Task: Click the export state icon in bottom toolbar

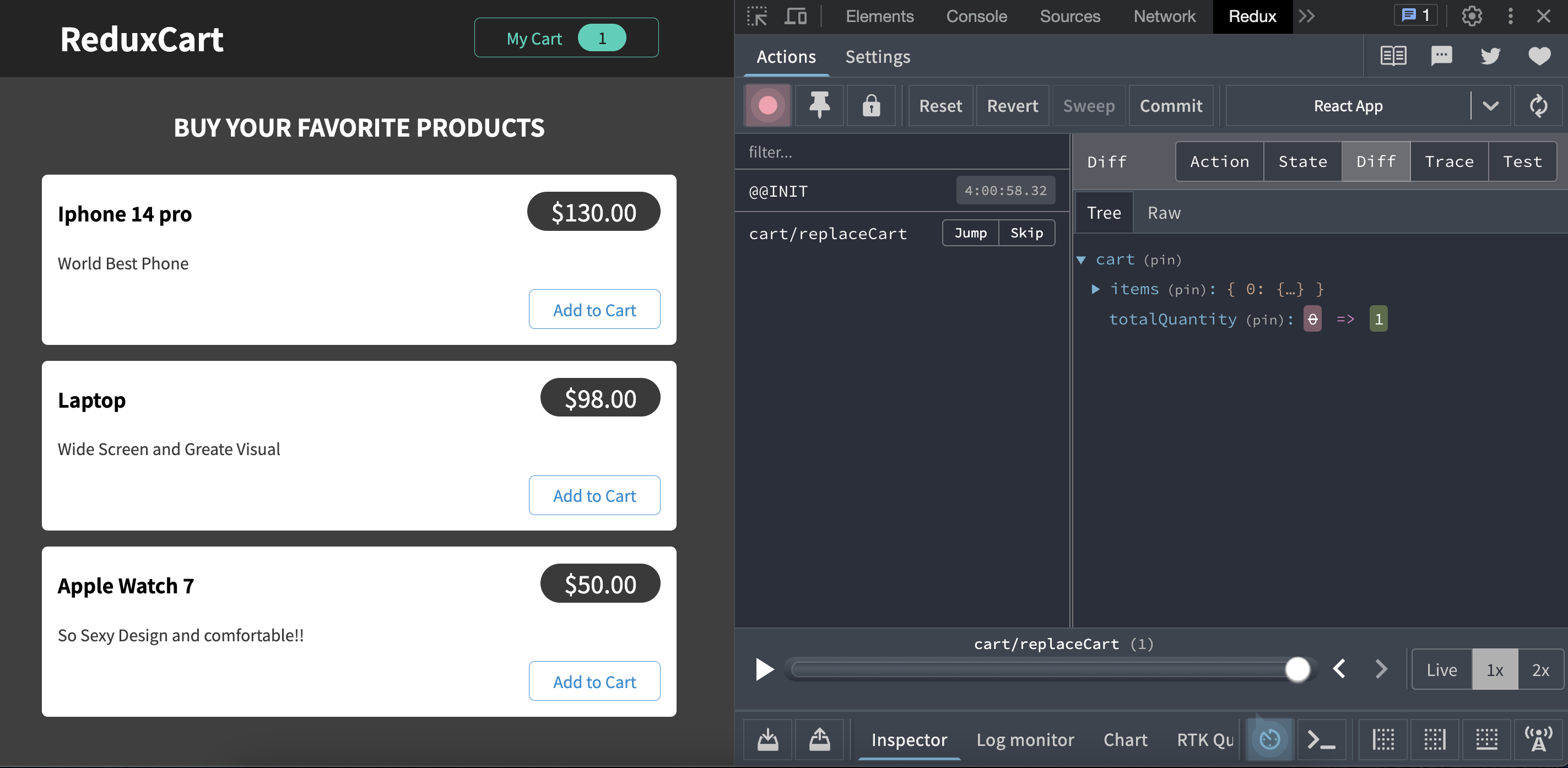Action: pos(819,739)
